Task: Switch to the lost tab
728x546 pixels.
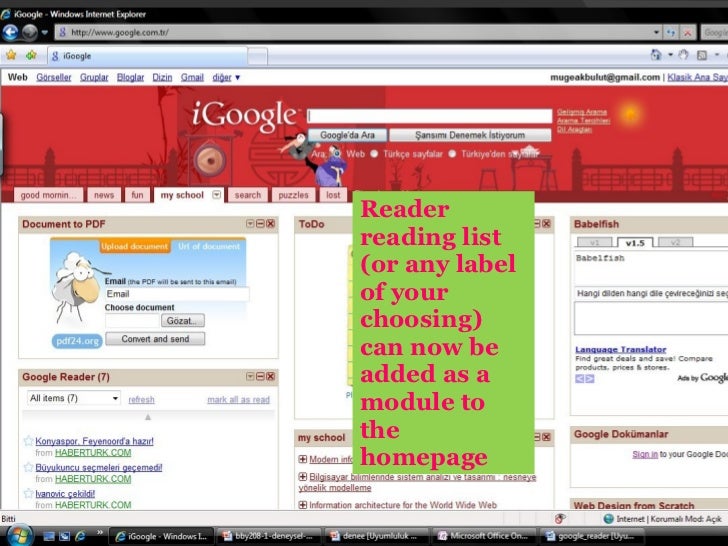Action: [333, 195]
